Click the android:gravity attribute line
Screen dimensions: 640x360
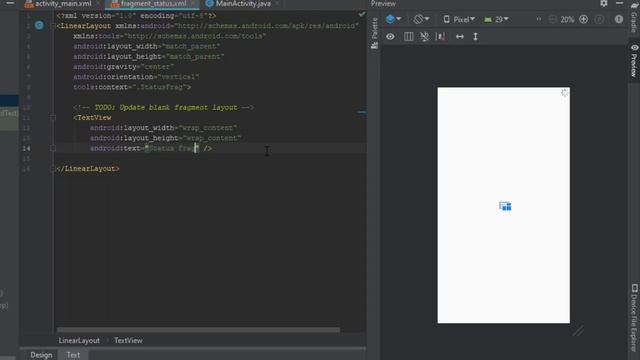[x=124, y=67]
